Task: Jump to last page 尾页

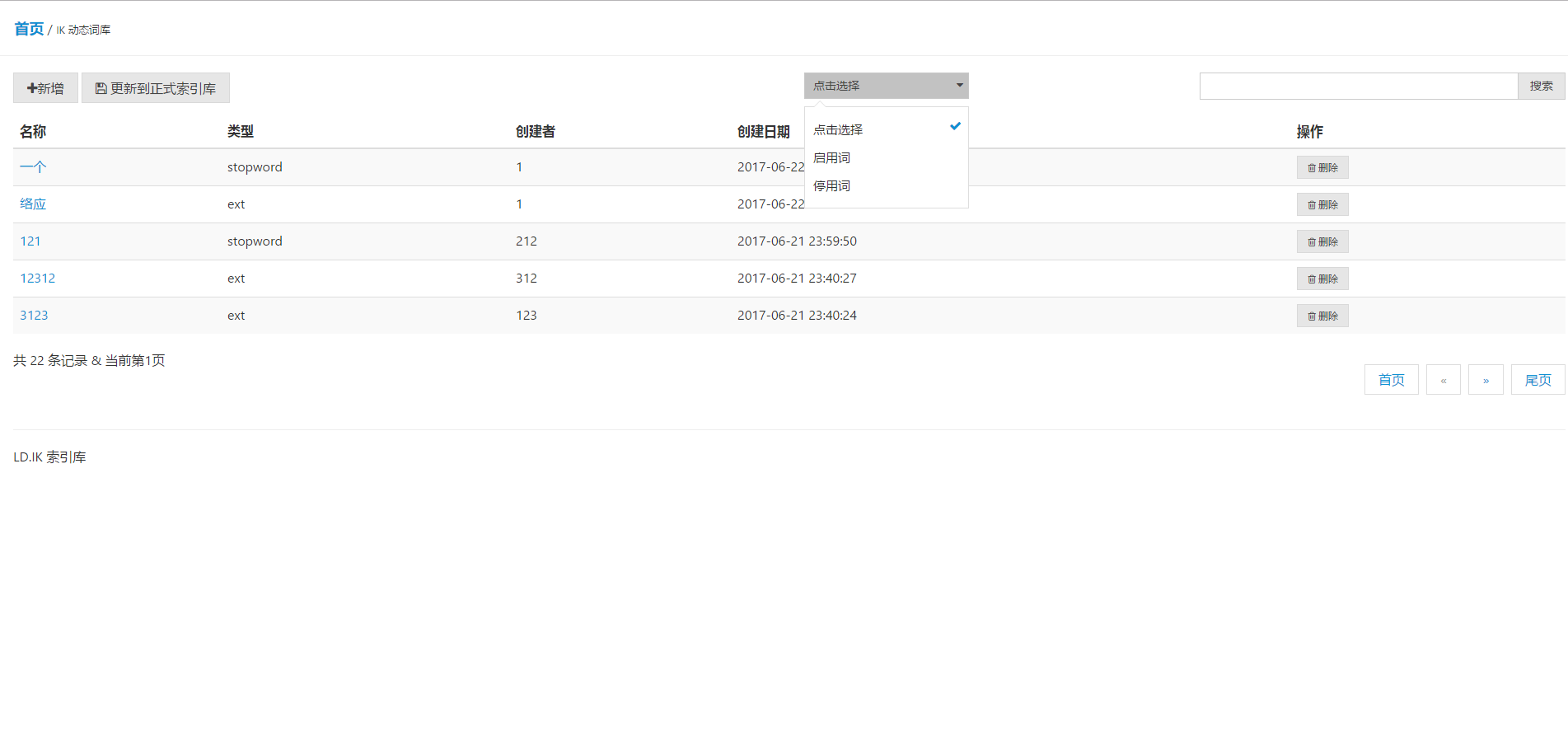Action: click(x=1538, y=380)
